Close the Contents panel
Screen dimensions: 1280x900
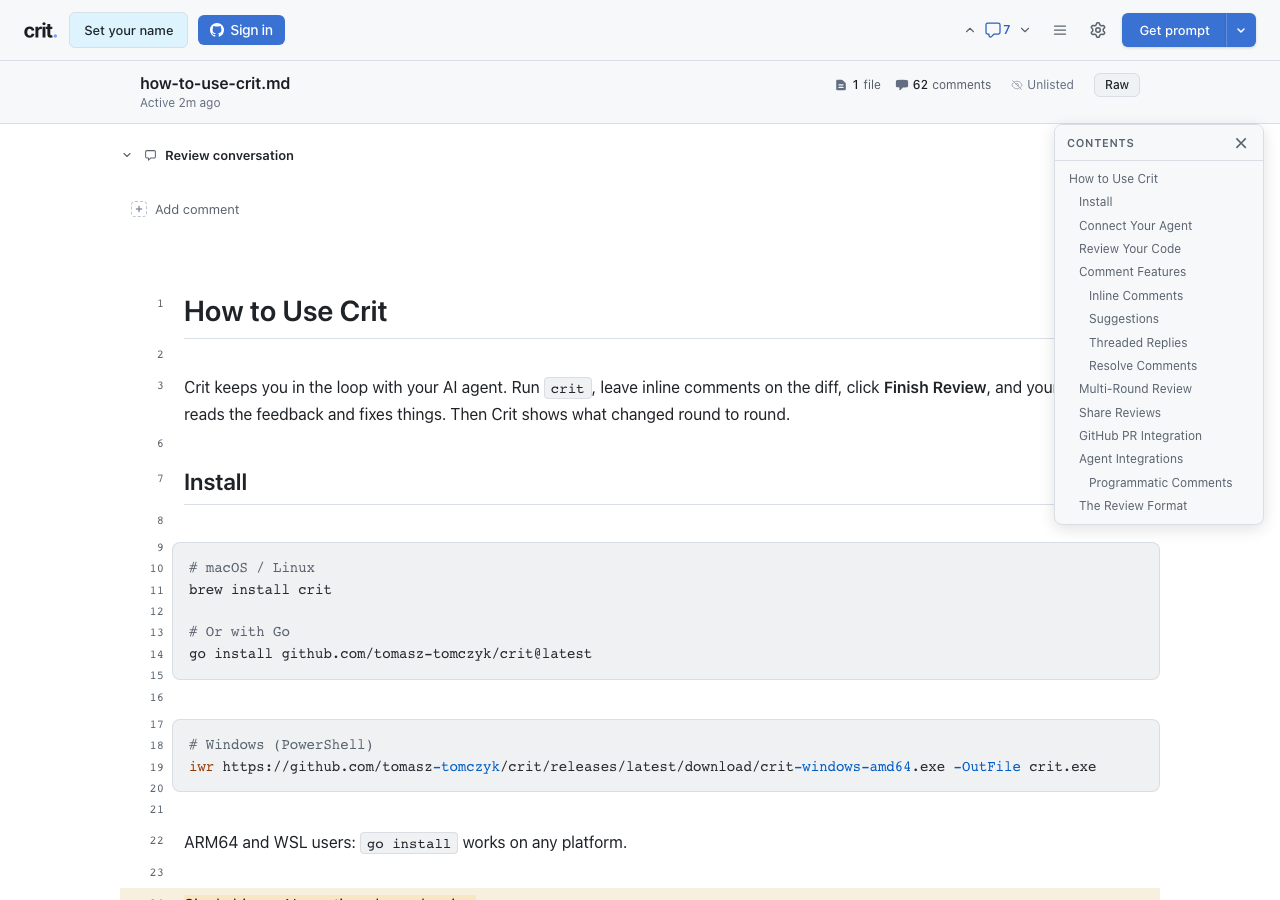[x=1241, y=143]
